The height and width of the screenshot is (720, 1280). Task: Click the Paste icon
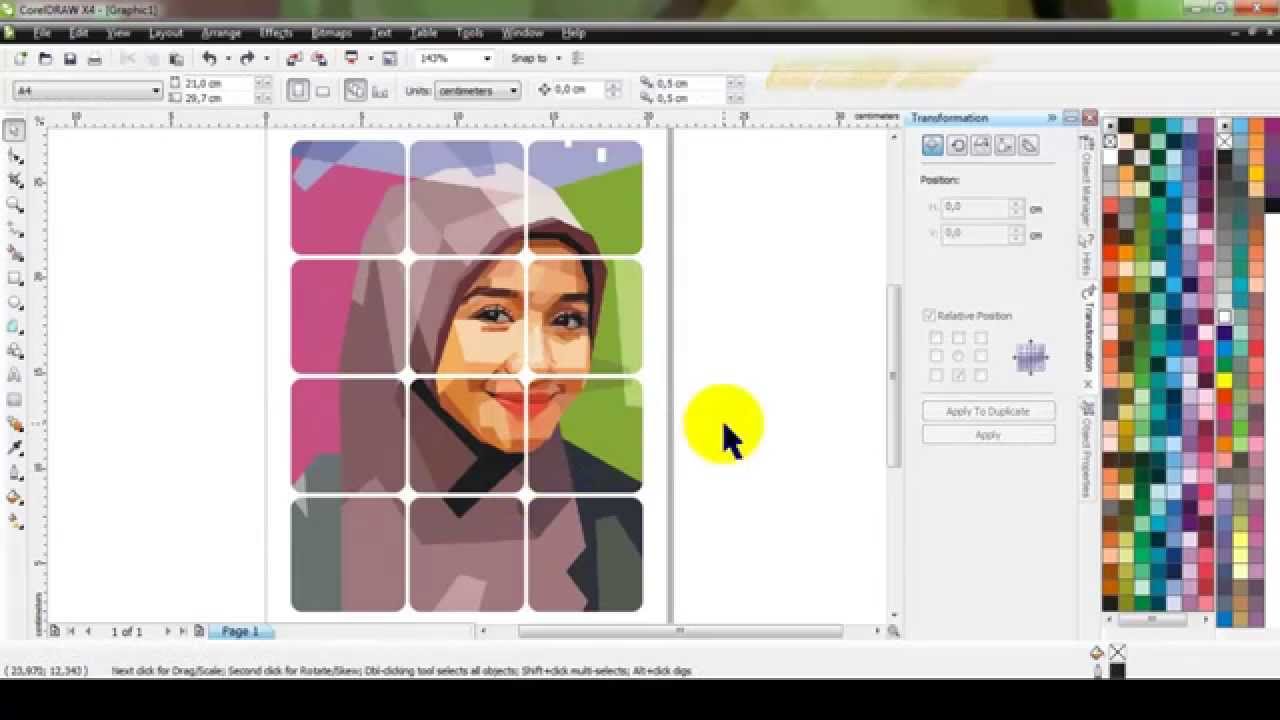pos(176,59)
